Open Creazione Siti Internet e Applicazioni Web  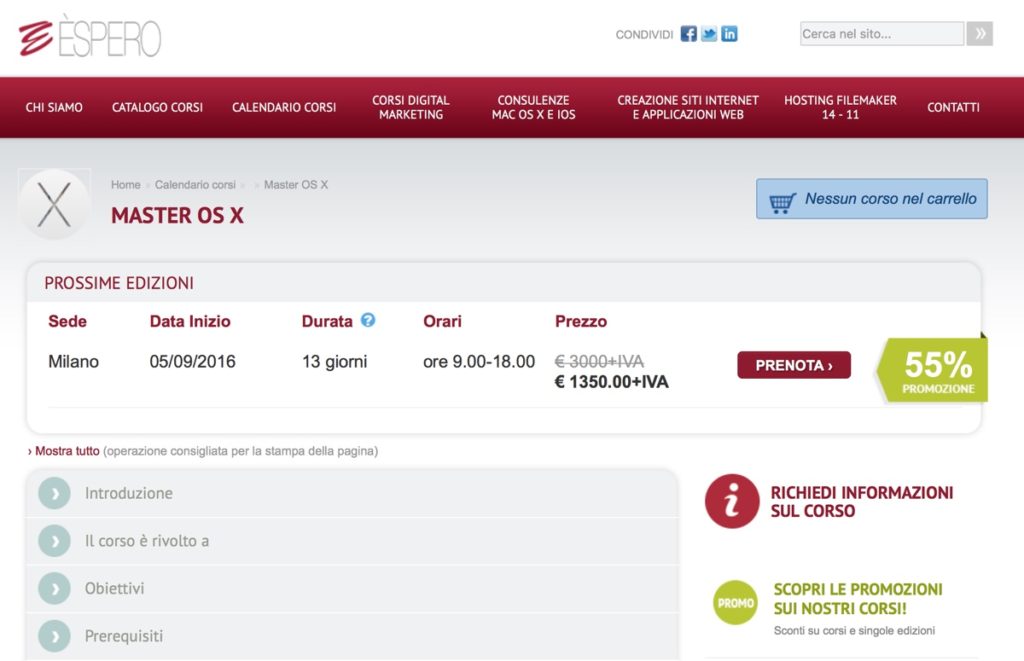688,107
